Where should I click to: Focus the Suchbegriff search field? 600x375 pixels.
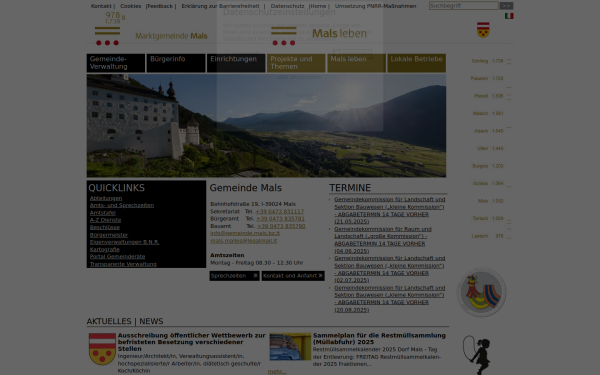463,6
